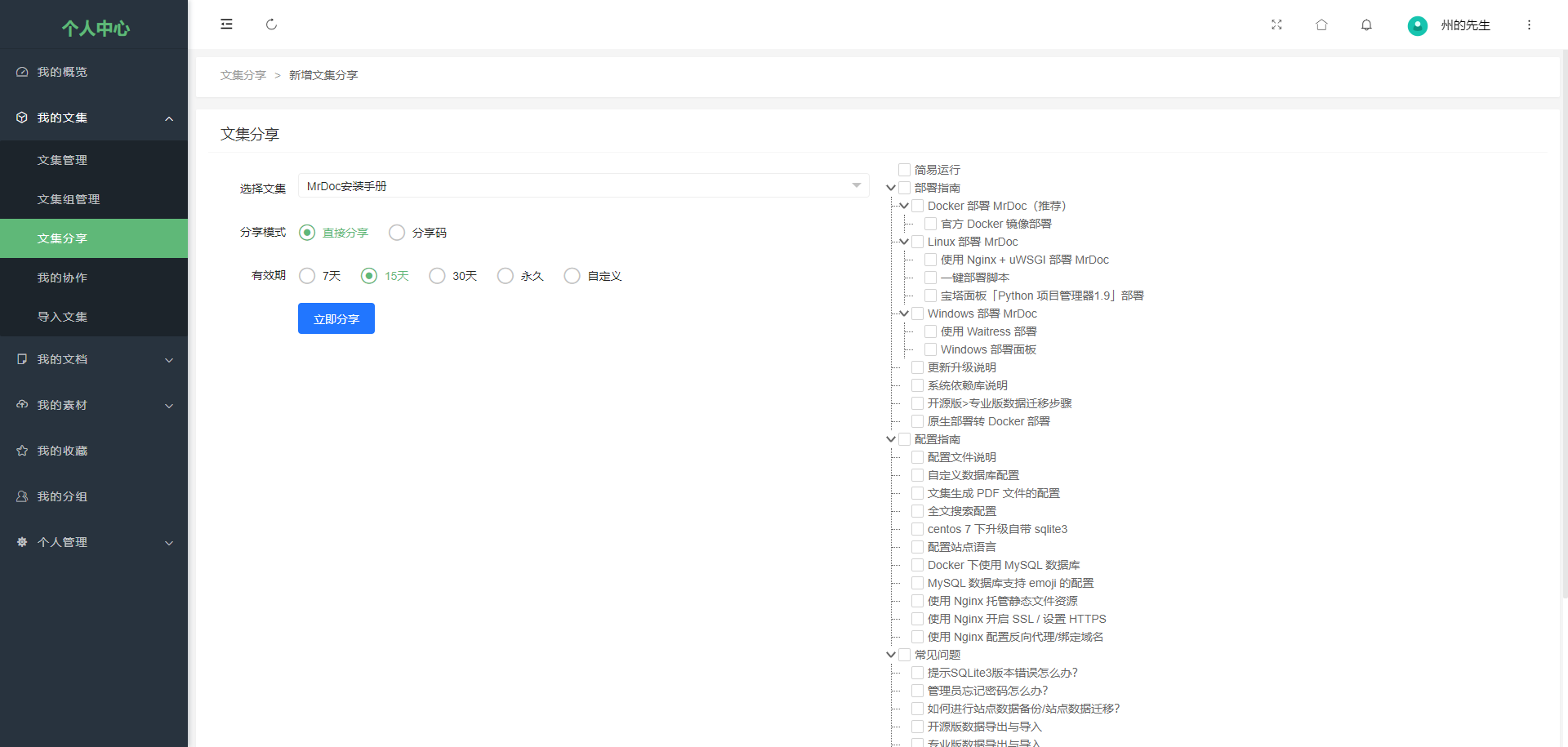Image resolution: width=1568 pixels, height=747 pixels.
Task: Go to 导入文集 menu item
Action: coord(62,317)
